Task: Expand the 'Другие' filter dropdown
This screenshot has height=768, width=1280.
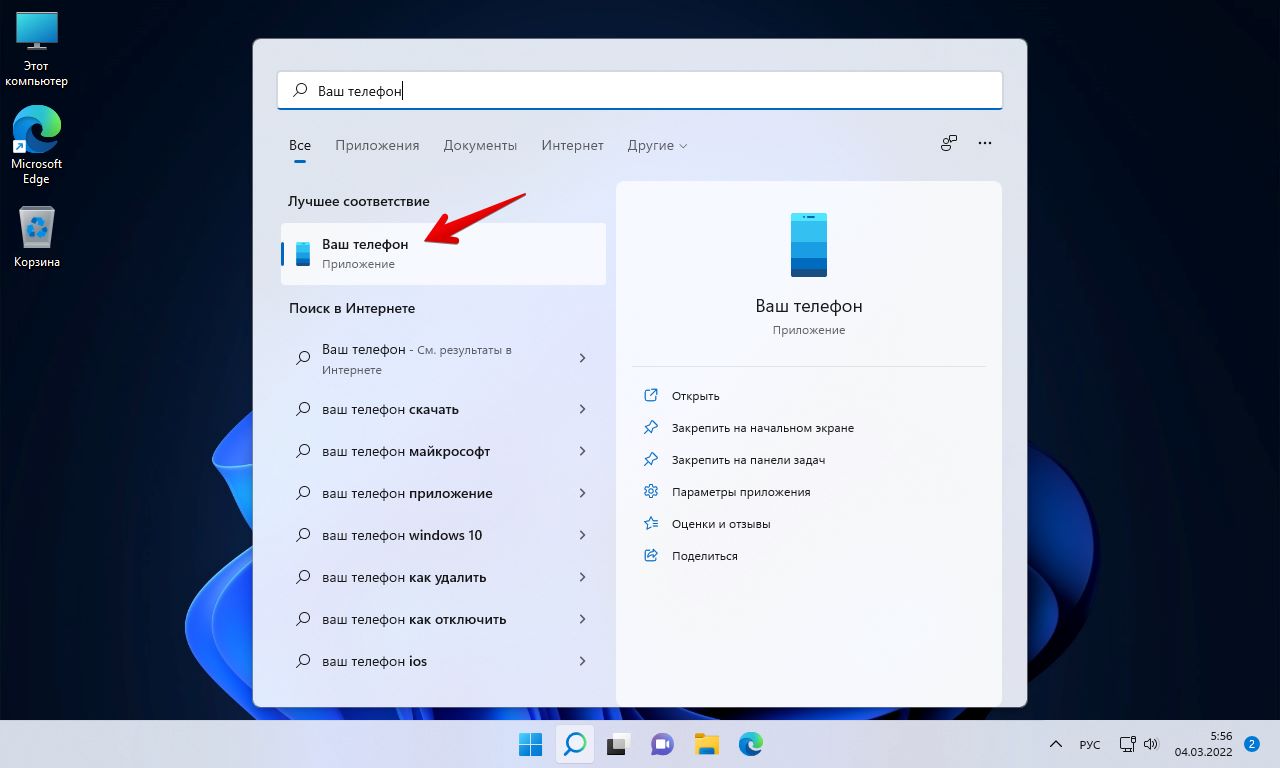Action: point(657,145)
